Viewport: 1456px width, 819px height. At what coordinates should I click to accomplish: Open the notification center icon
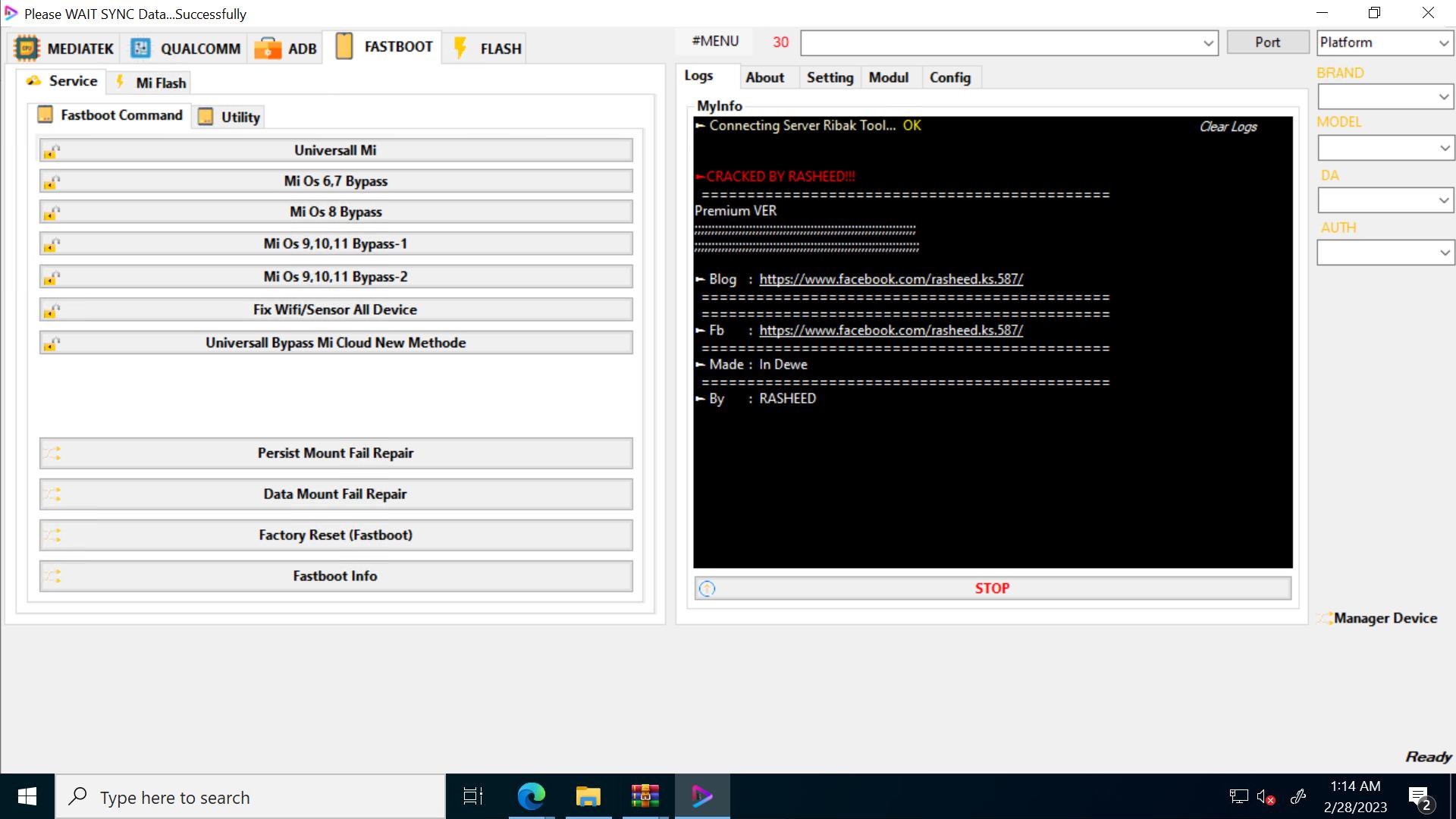click(1420, 797)
